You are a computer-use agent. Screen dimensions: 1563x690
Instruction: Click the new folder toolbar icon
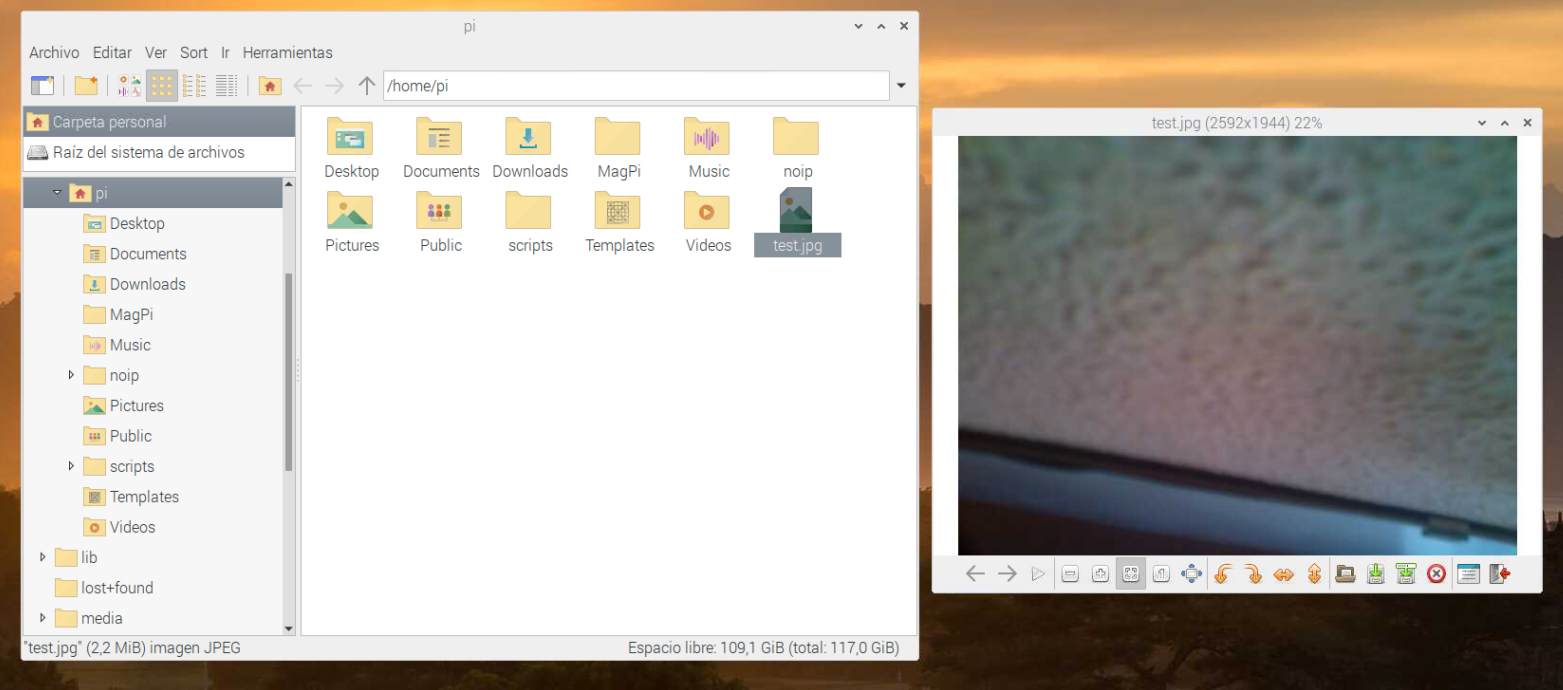(86, 86)
